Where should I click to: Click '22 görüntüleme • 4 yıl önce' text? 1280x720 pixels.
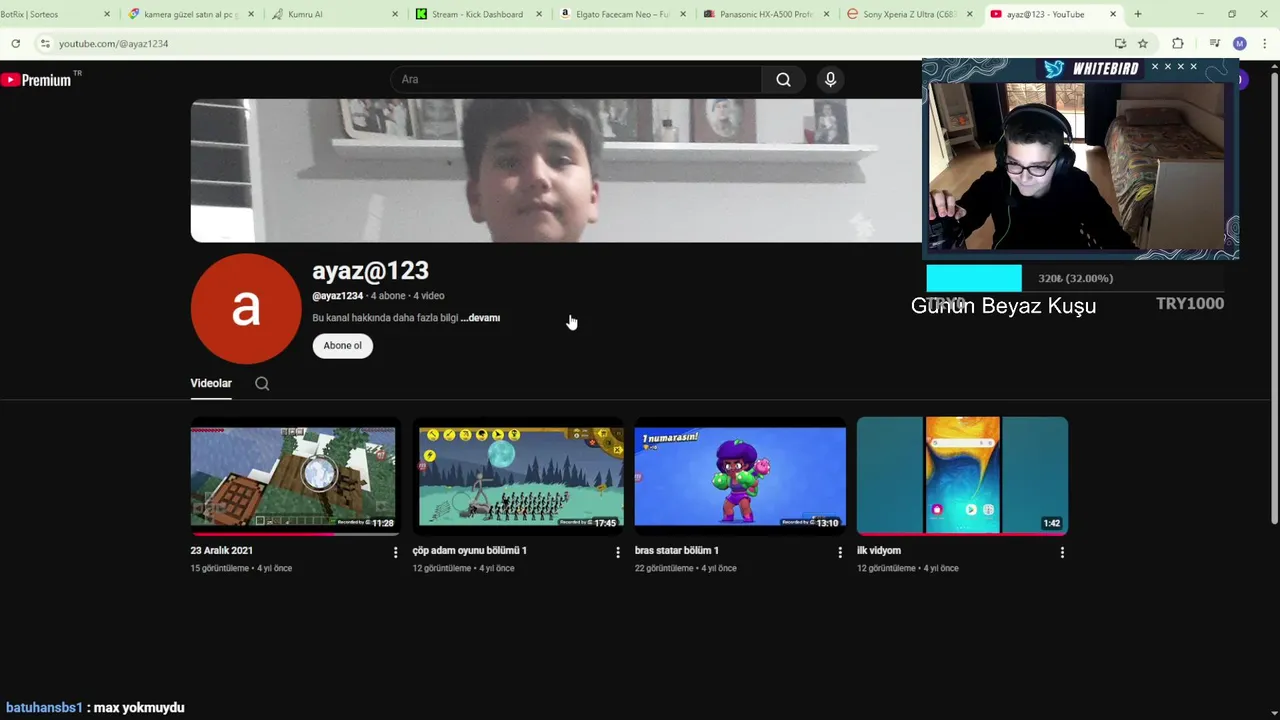point(685,569)
